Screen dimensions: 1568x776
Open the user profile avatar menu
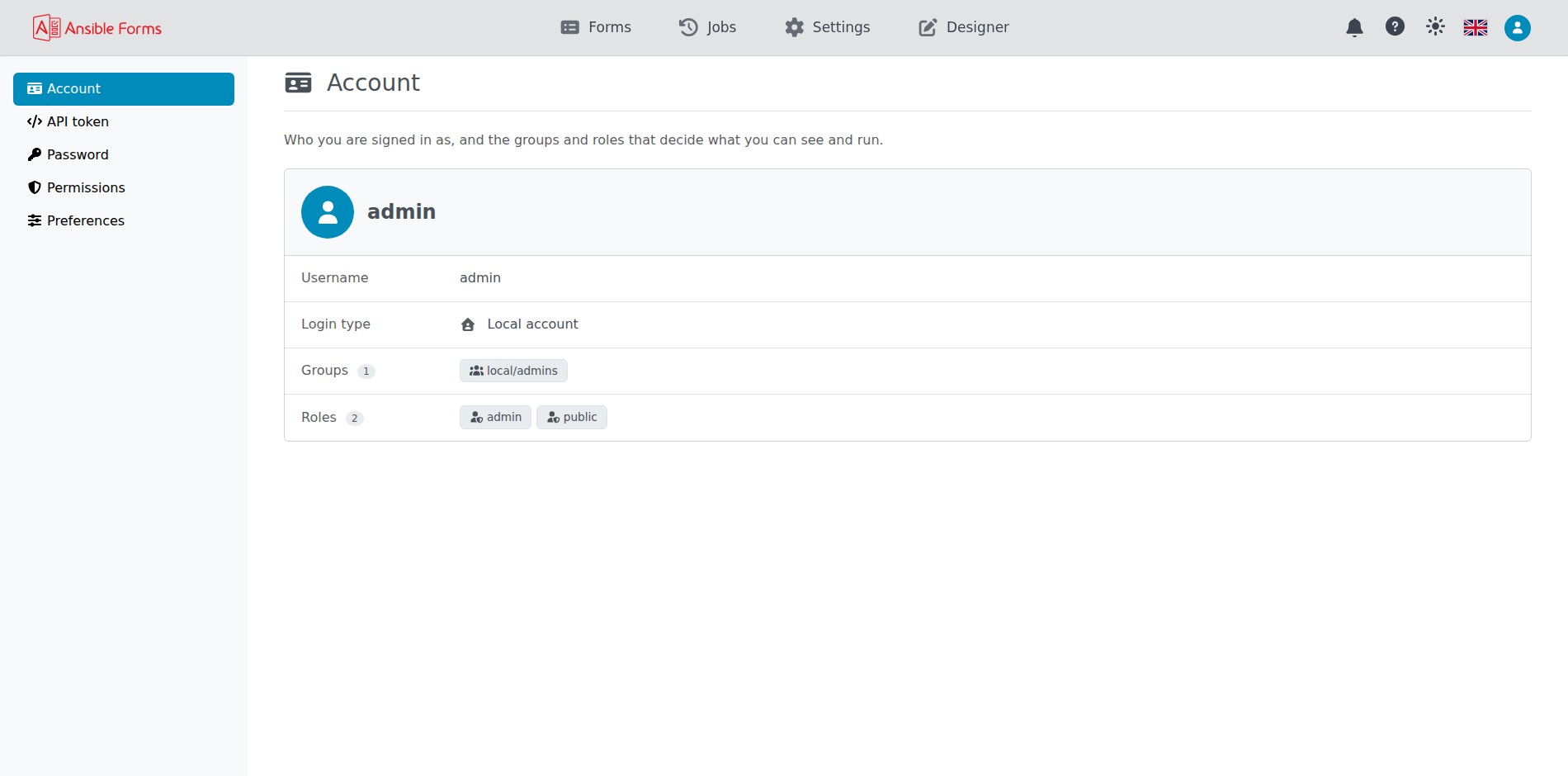tap(1517, 27)
